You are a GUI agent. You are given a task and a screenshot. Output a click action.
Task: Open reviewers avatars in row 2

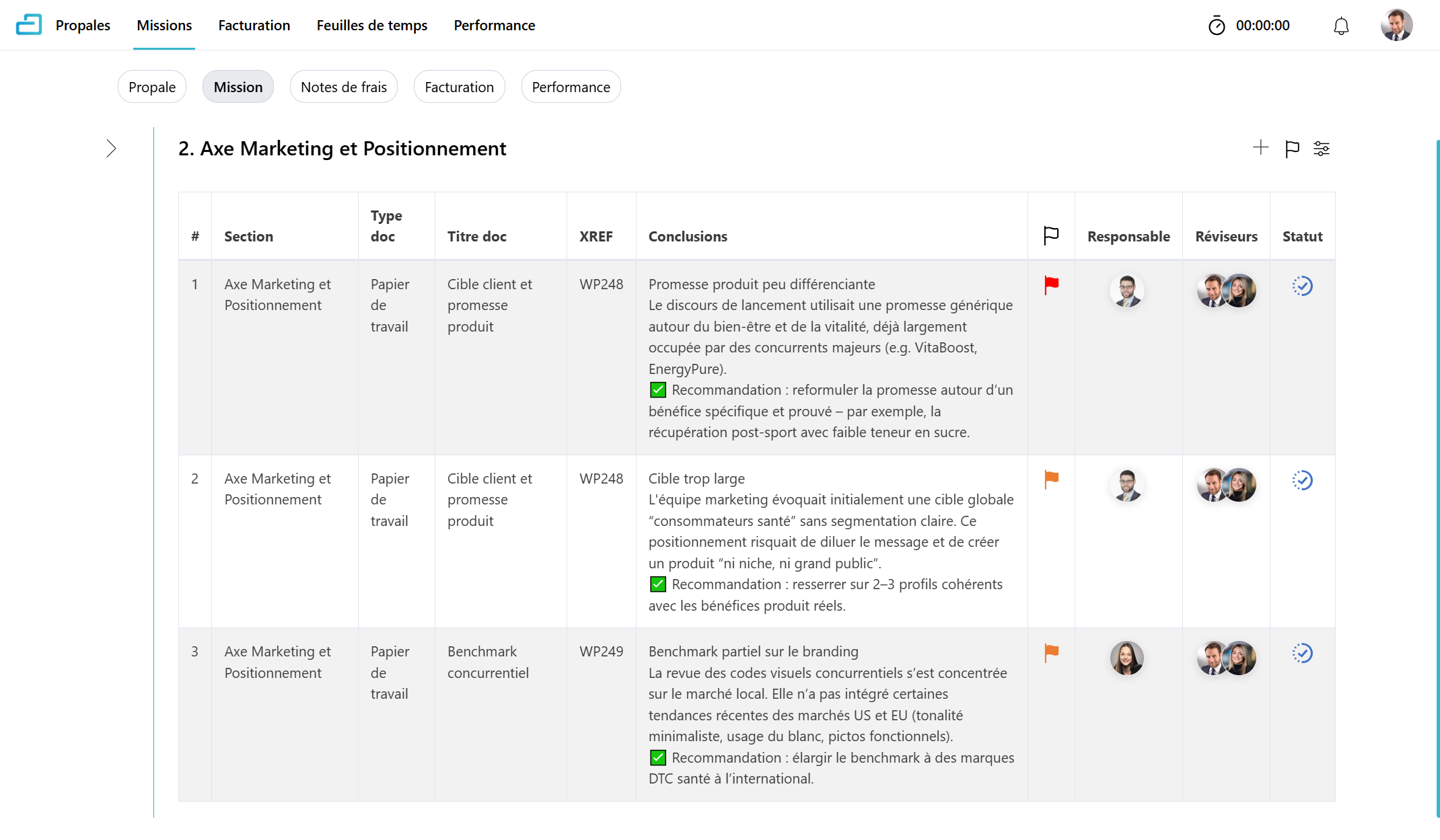(1226, 485)
